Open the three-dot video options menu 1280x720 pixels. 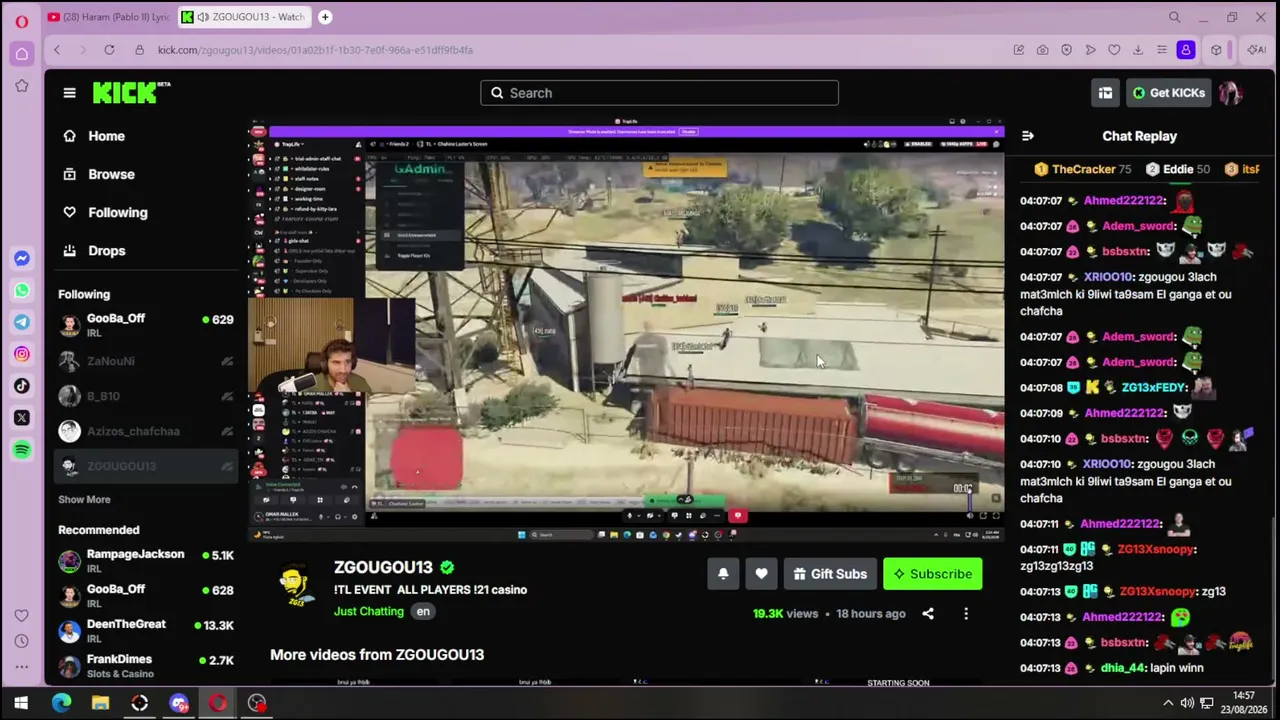click(x=966, y=614)
